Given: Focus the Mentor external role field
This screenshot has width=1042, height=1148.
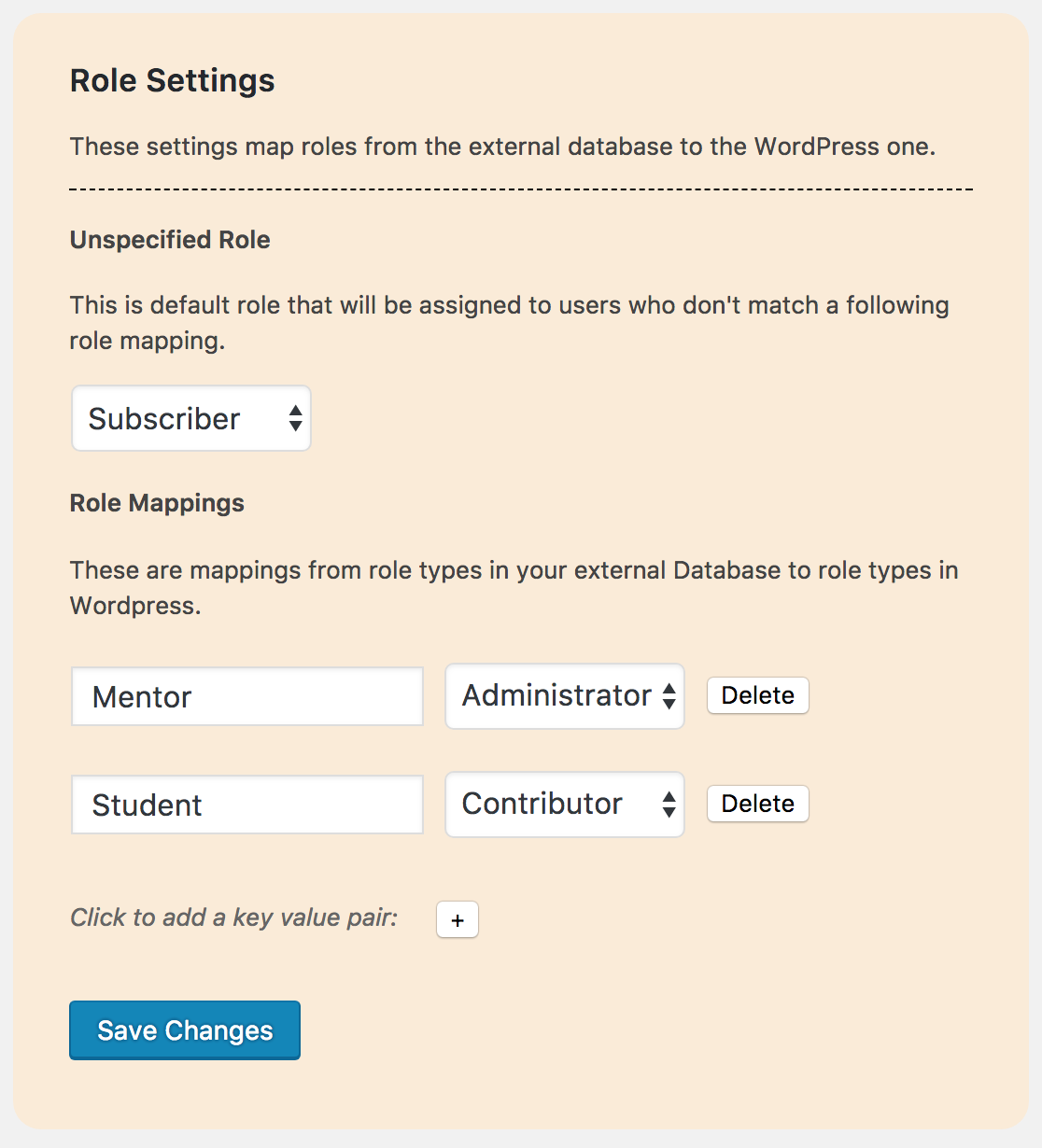Looking at the screenshot, I should pyautogui.click(x=247, y=696).
